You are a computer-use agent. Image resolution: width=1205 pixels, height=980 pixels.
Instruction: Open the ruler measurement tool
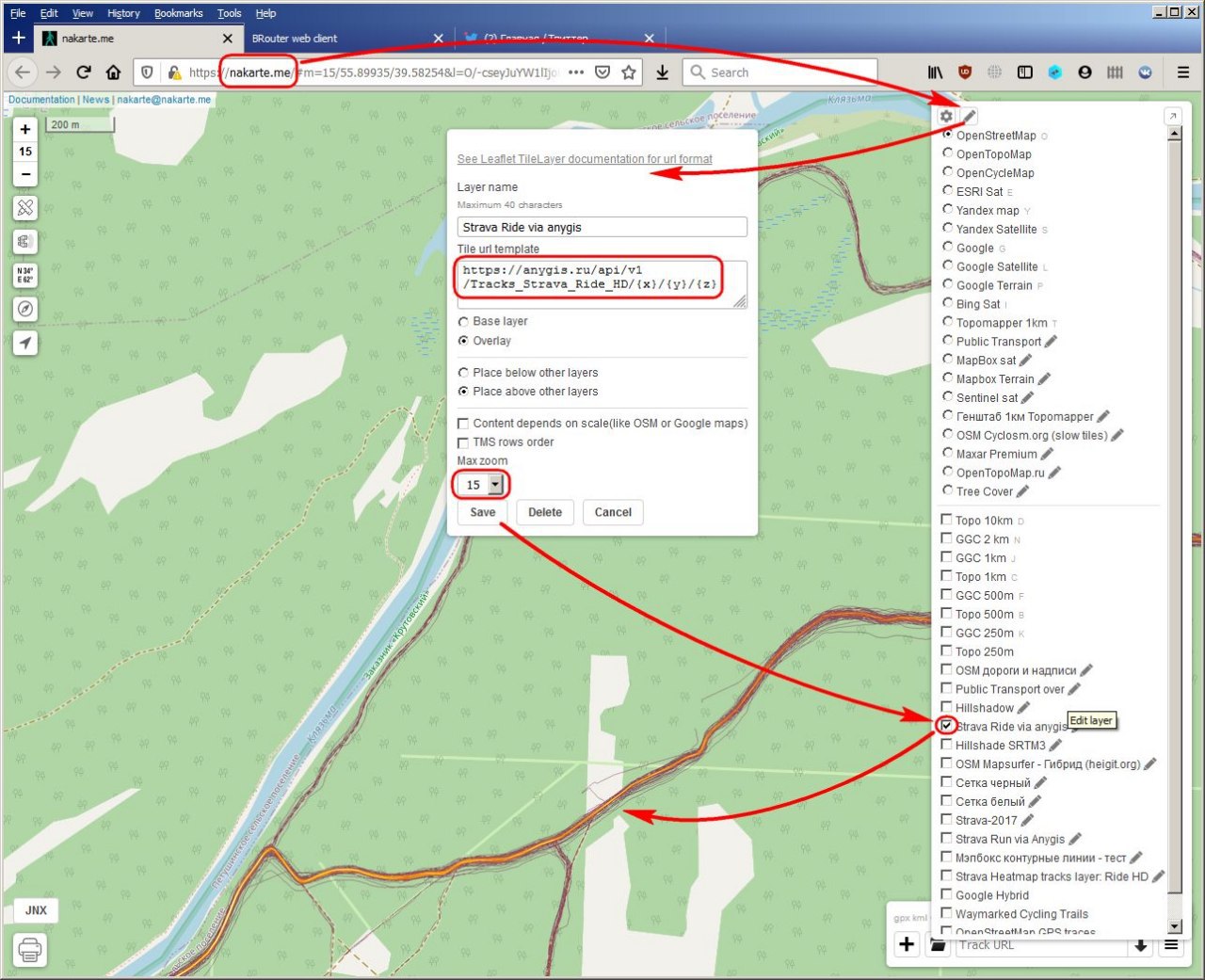(25, 208)
